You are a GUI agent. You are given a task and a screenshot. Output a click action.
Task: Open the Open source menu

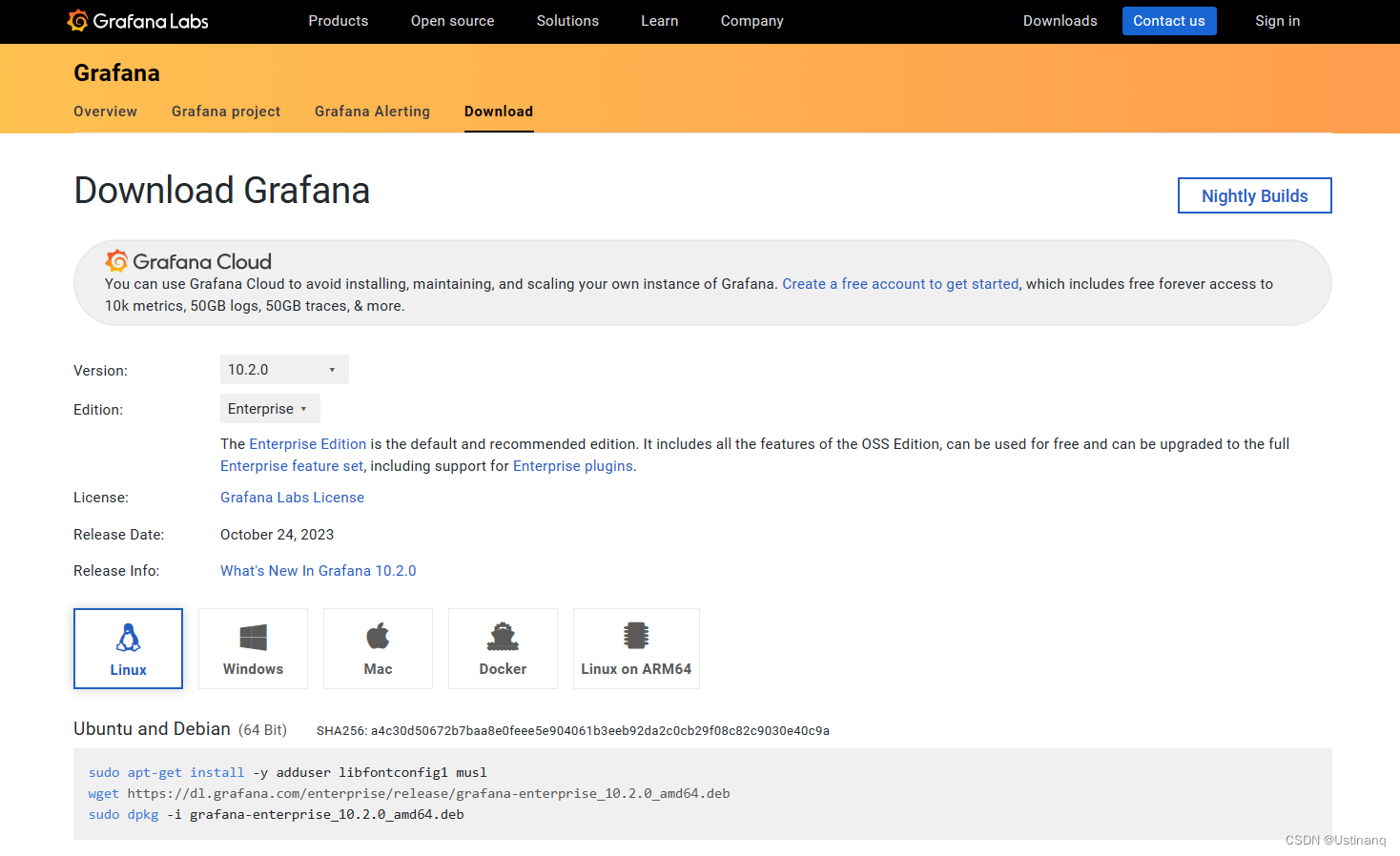point(452,21)
